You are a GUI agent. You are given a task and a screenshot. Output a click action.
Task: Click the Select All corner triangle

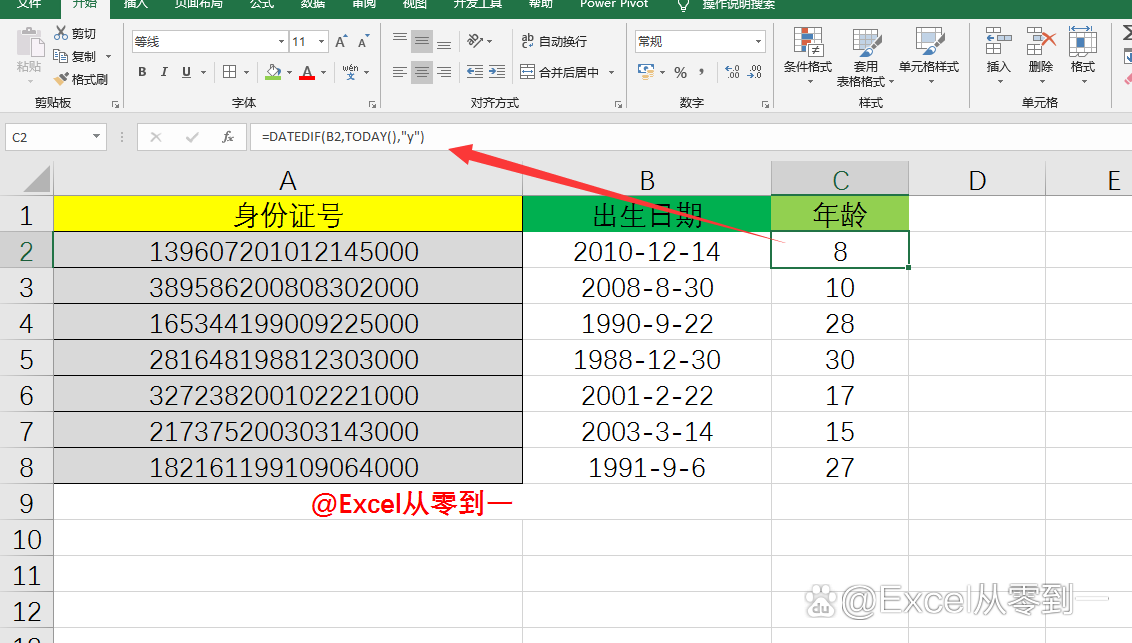pos(35,179)
